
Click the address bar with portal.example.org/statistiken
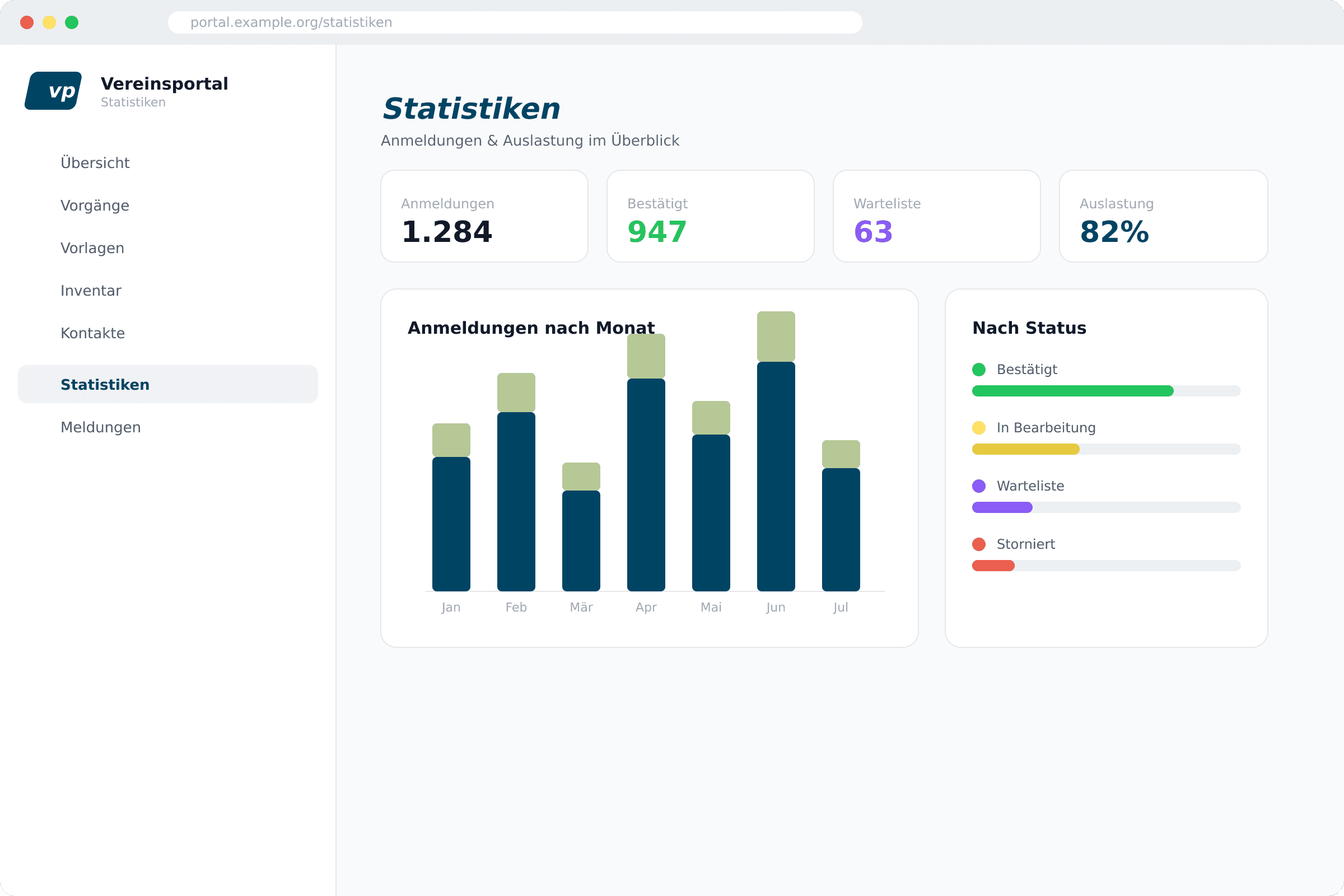[x=515, y=22]
